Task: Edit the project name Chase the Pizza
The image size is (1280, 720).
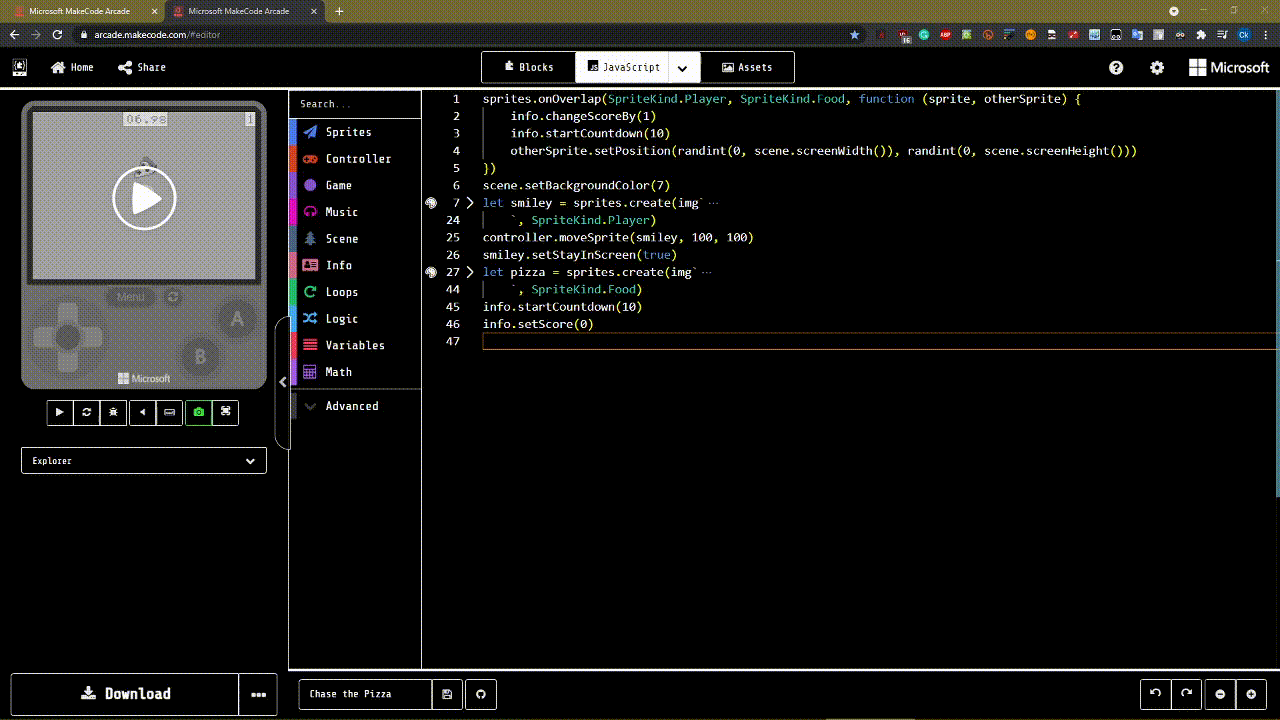Action: [365, 694]
